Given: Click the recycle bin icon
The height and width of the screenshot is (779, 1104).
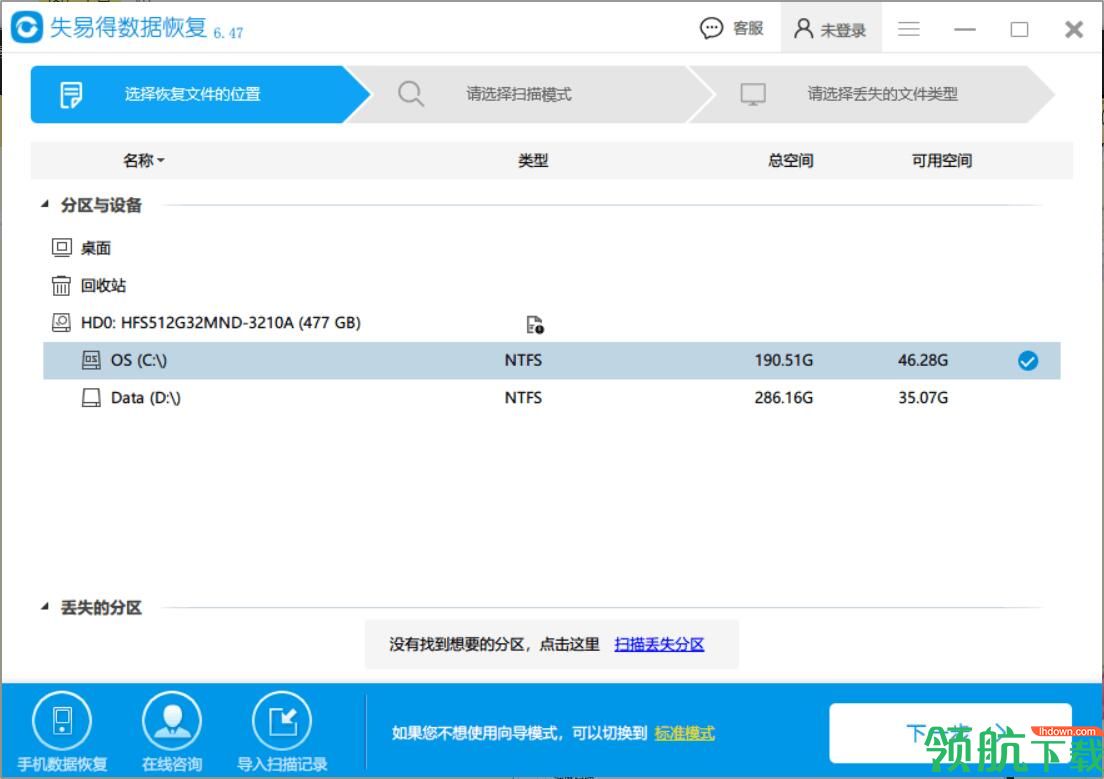Looking at the screenshot, I should (61, 285).
